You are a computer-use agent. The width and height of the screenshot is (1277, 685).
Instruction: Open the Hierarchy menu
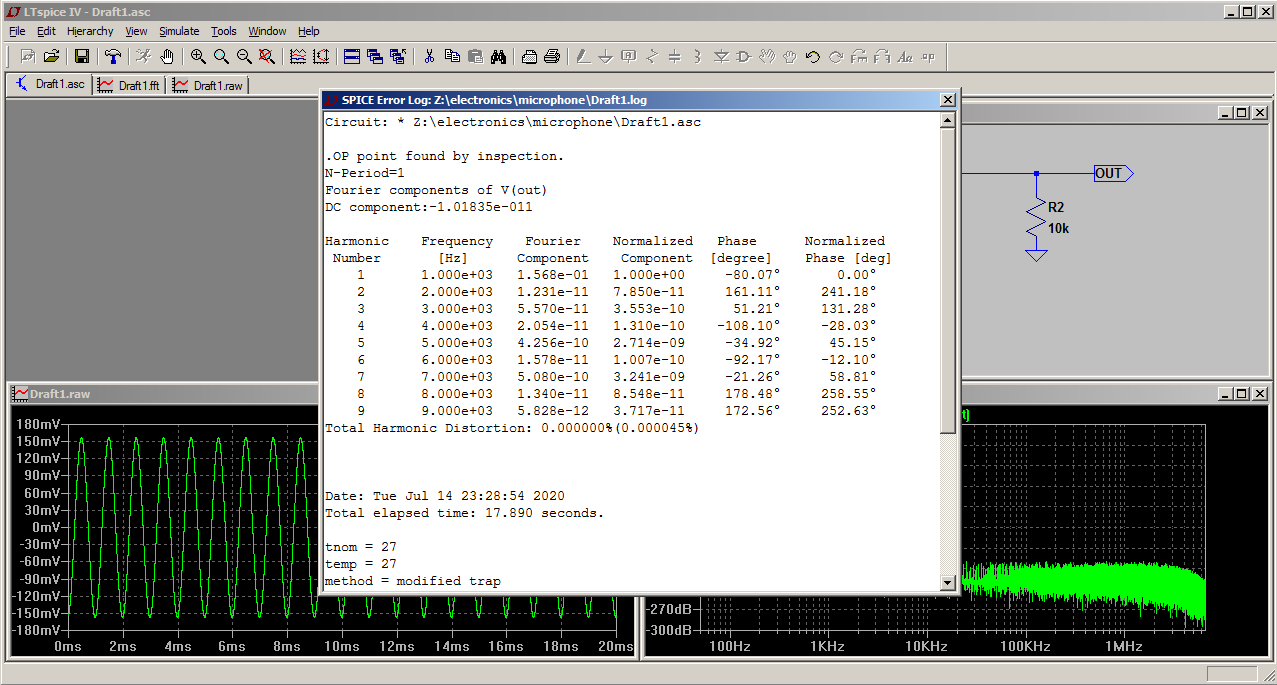point(90,31)
